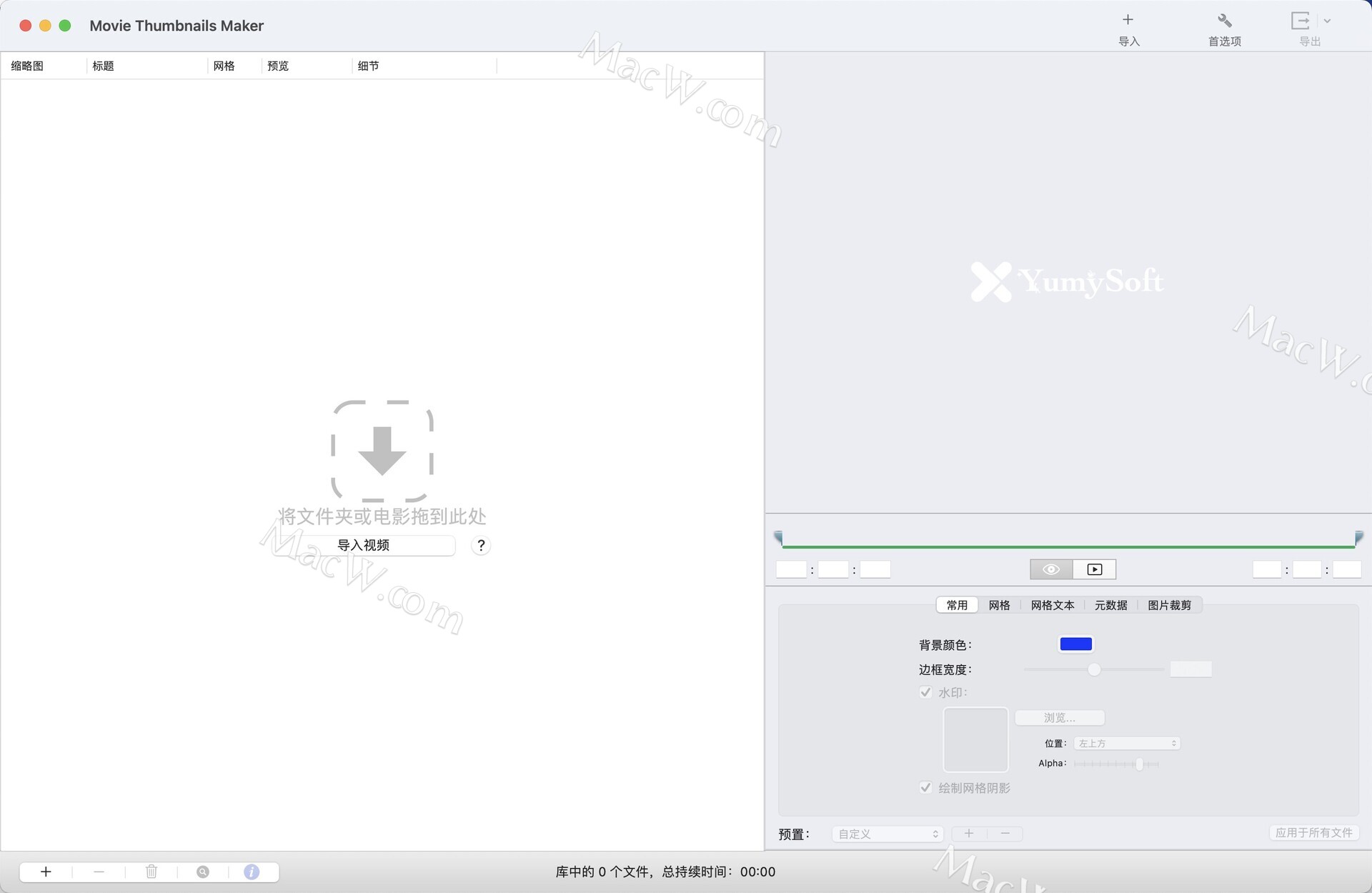Sort by the 标题 column header
The width and height of the screenshot is (1372, 893).
pyautogui.click(x=146, y=66)
